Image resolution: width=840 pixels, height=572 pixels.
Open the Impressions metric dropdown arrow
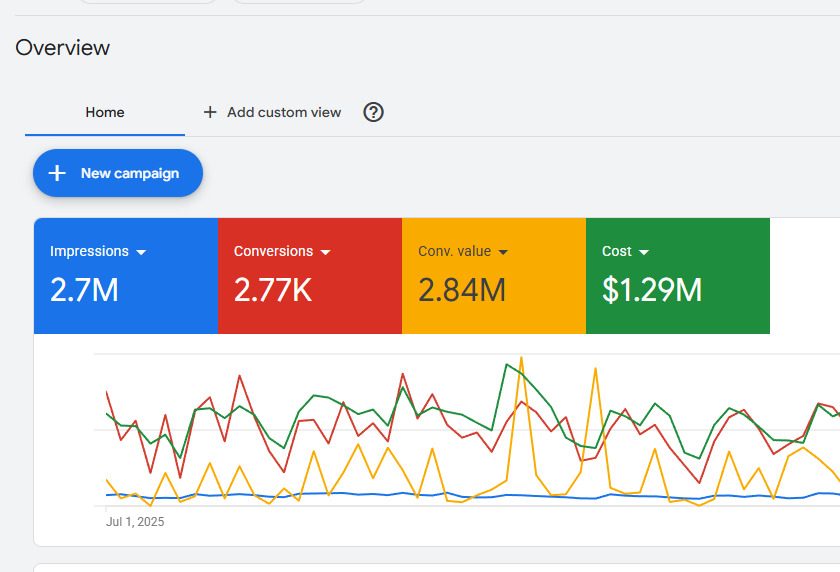pyautogui.click(x=141, y=252)
